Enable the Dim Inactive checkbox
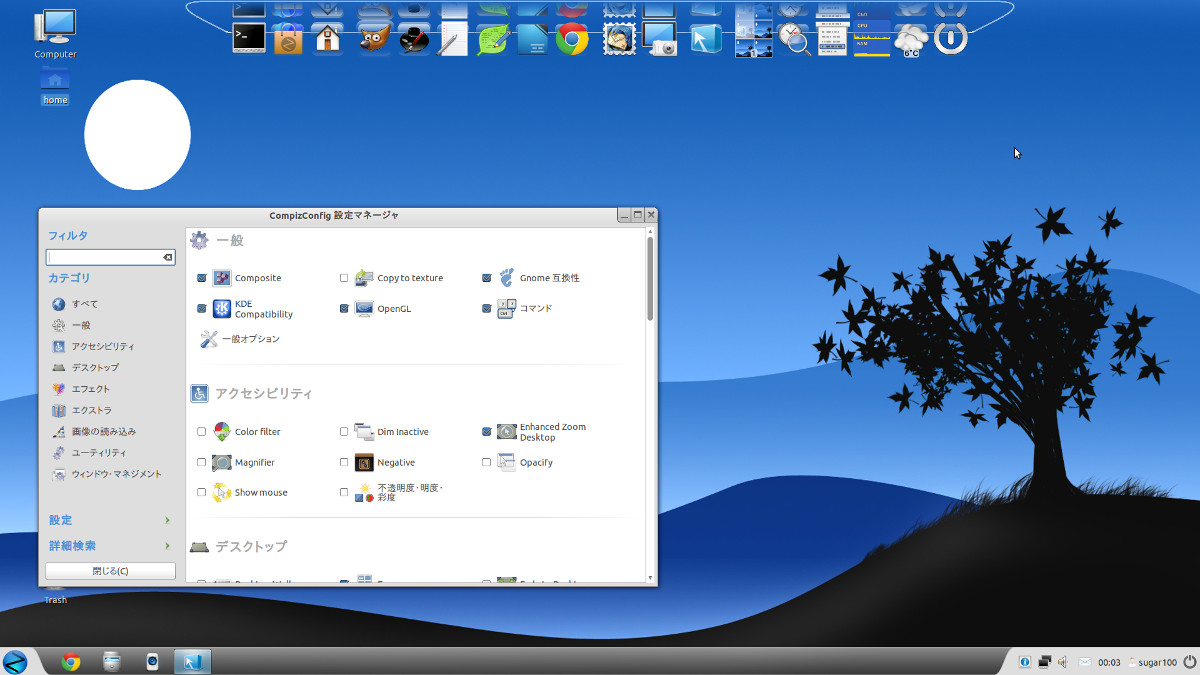This screenshot has width=1200, height=675. pyautogui.click(x=344, y=432)
